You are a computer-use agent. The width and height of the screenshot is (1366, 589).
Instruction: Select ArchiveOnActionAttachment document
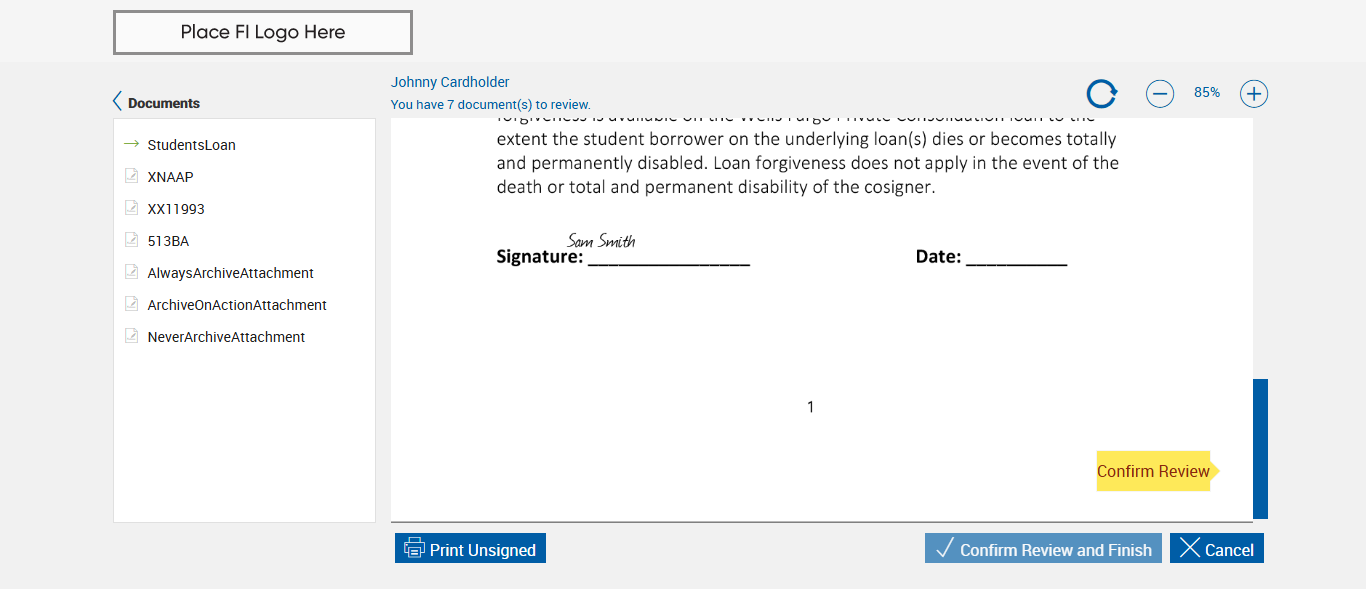tap(237, 305)
